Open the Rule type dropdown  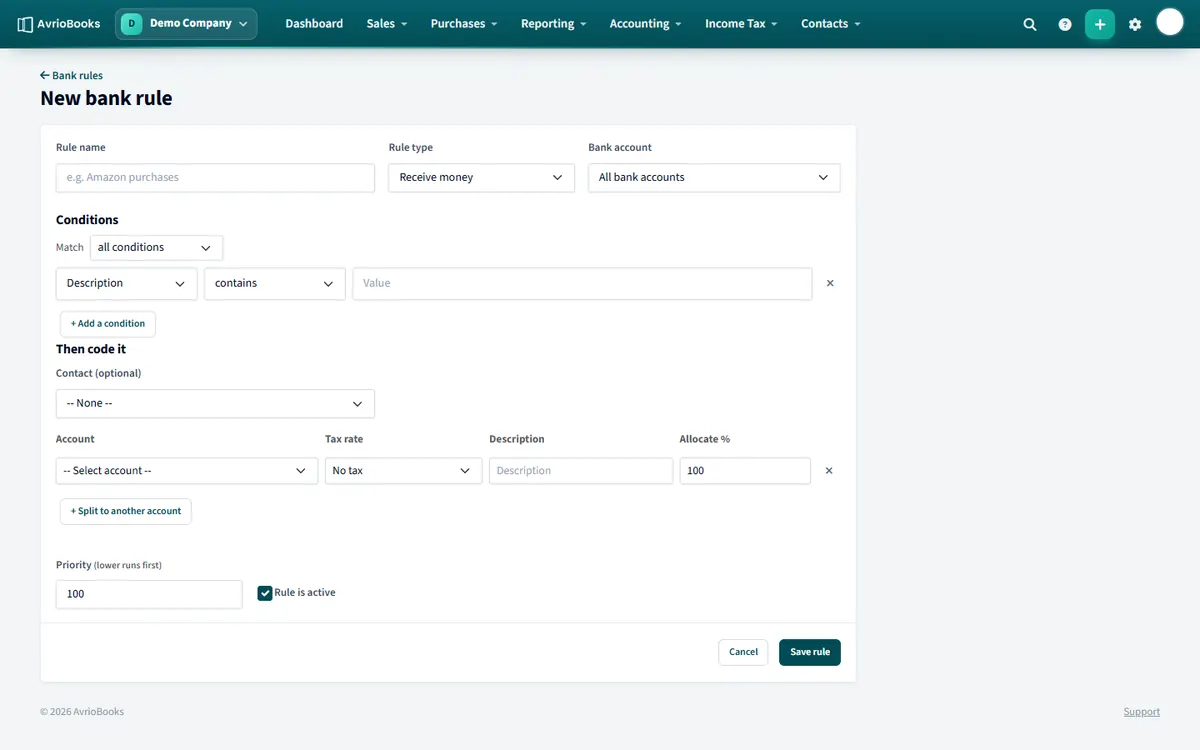(481, 177)
